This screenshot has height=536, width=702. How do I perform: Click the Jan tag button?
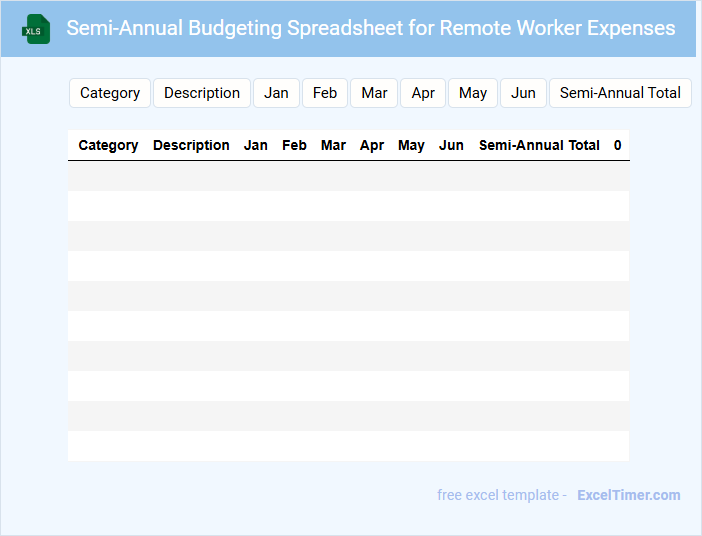click(x=276, y=93)
